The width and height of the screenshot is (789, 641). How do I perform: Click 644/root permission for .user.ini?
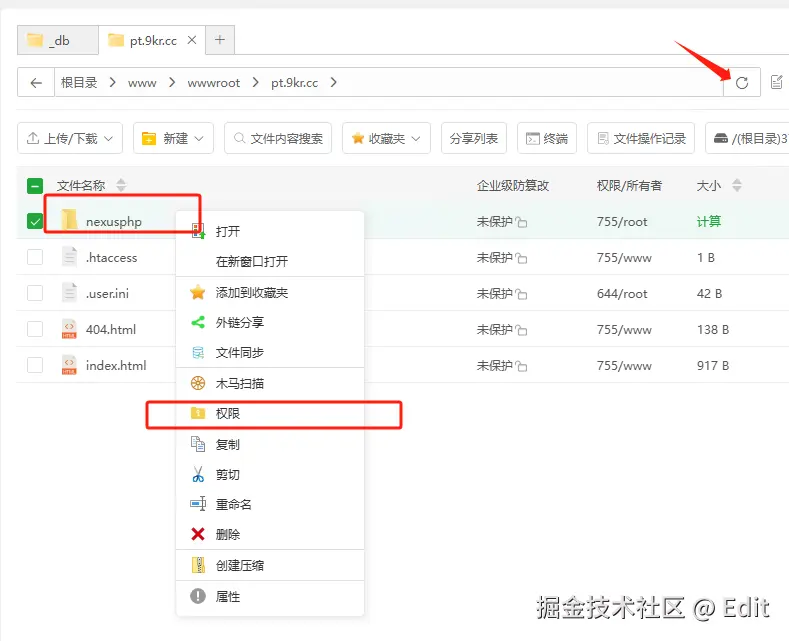pyautogui.click(x=622, y=294)
